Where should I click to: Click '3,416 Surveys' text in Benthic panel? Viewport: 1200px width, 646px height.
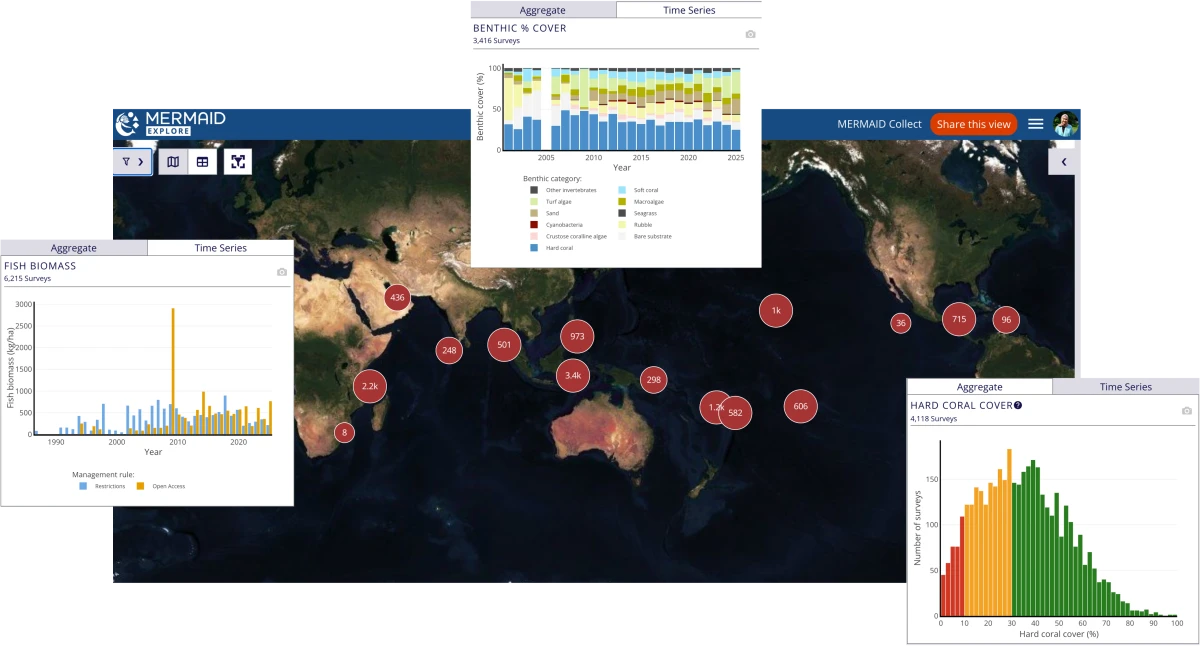[x=496, y=40]
